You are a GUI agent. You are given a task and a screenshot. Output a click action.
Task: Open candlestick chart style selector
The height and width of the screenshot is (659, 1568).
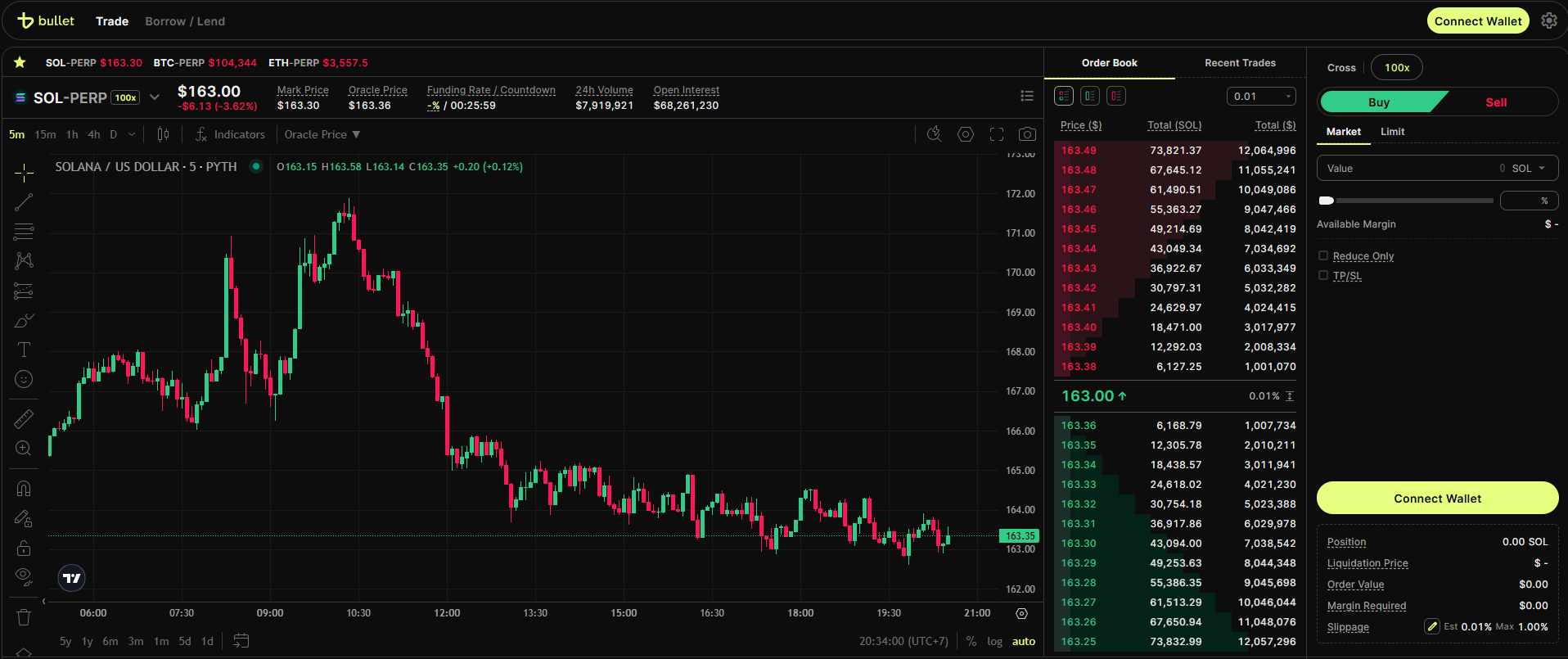tap(163, 134)
